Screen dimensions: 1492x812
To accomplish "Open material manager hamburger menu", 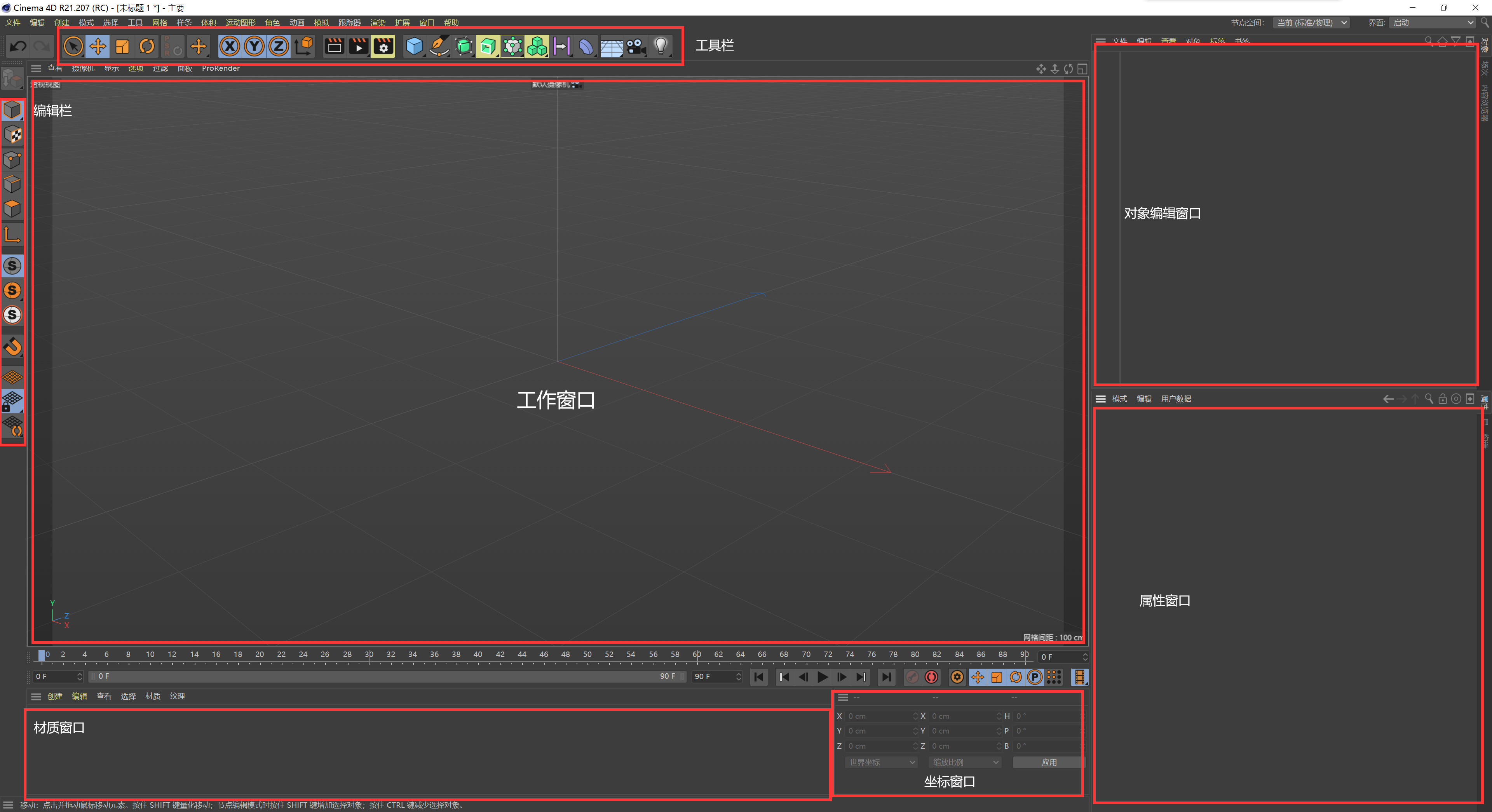I will (x=36, y=697).
